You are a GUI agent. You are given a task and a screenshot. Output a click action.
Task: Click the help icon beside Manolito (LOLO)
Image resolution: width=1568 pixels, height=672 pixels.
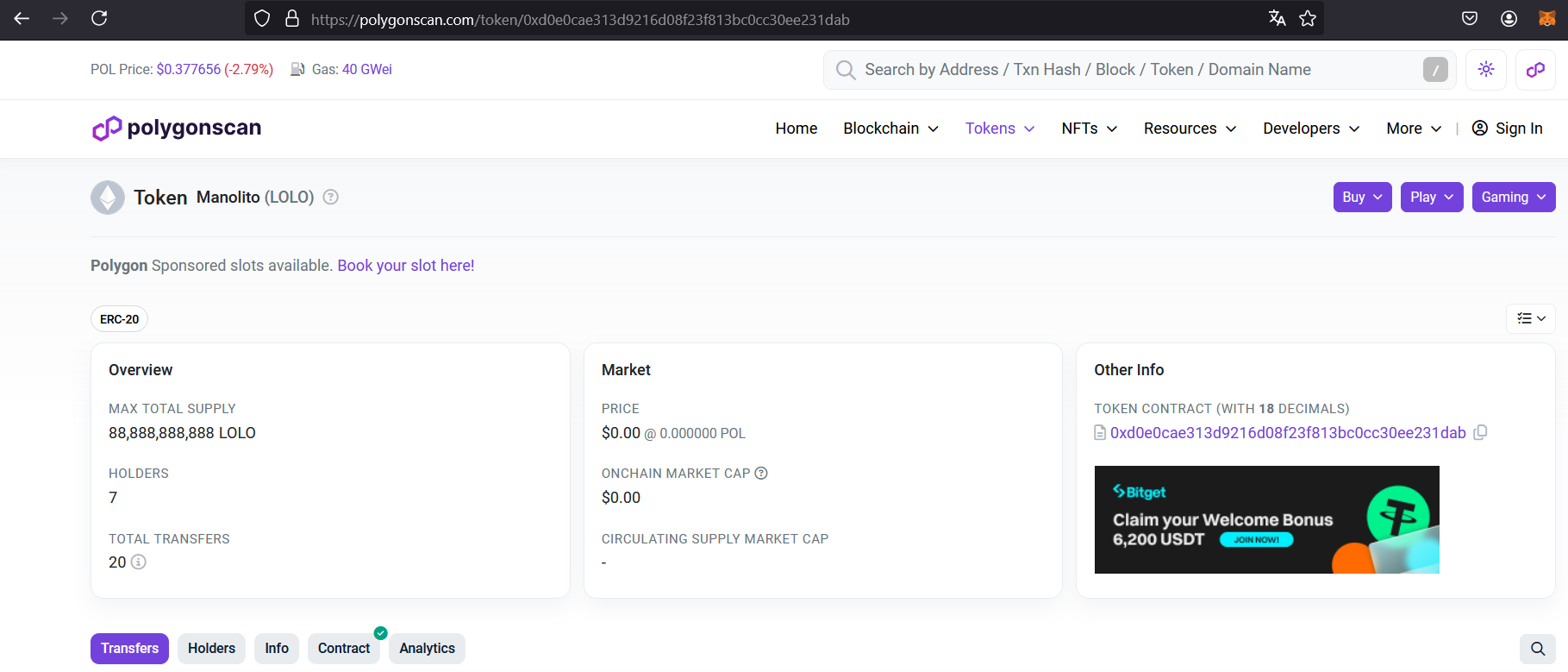click(x=330, y=198)
